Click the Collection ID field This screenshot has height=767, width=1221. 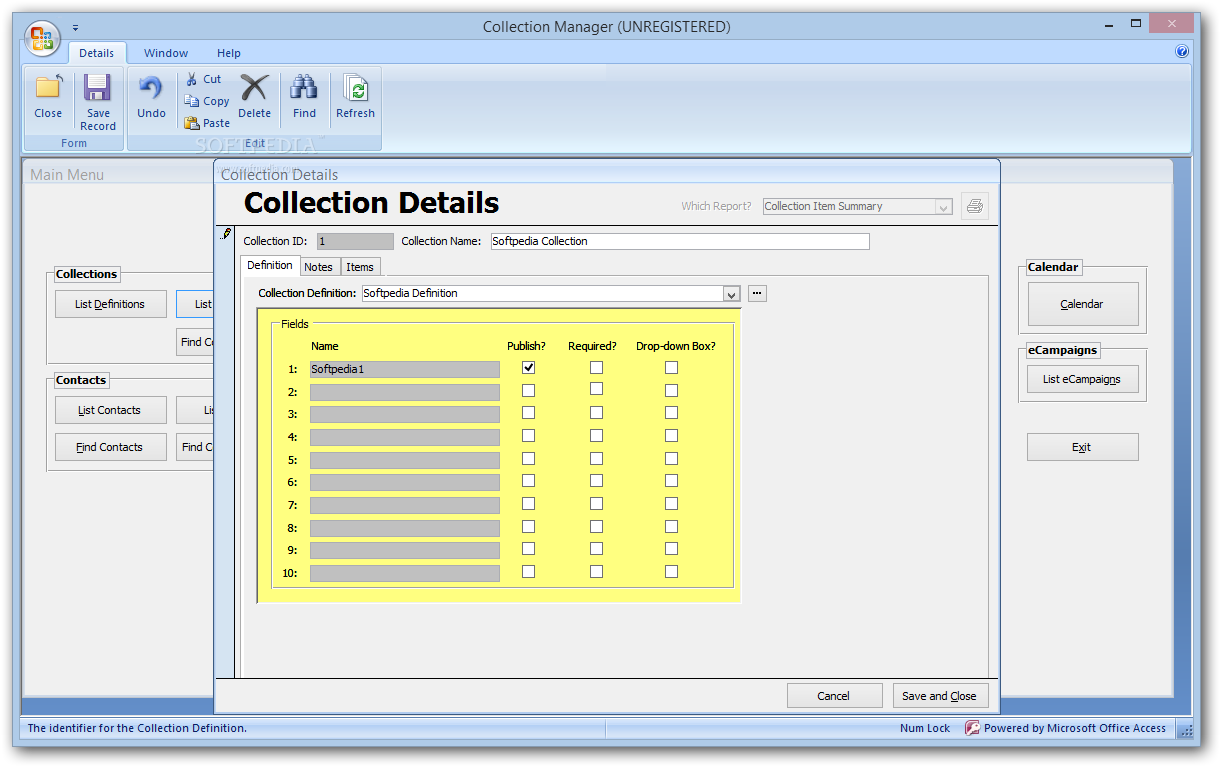(355, 241)
